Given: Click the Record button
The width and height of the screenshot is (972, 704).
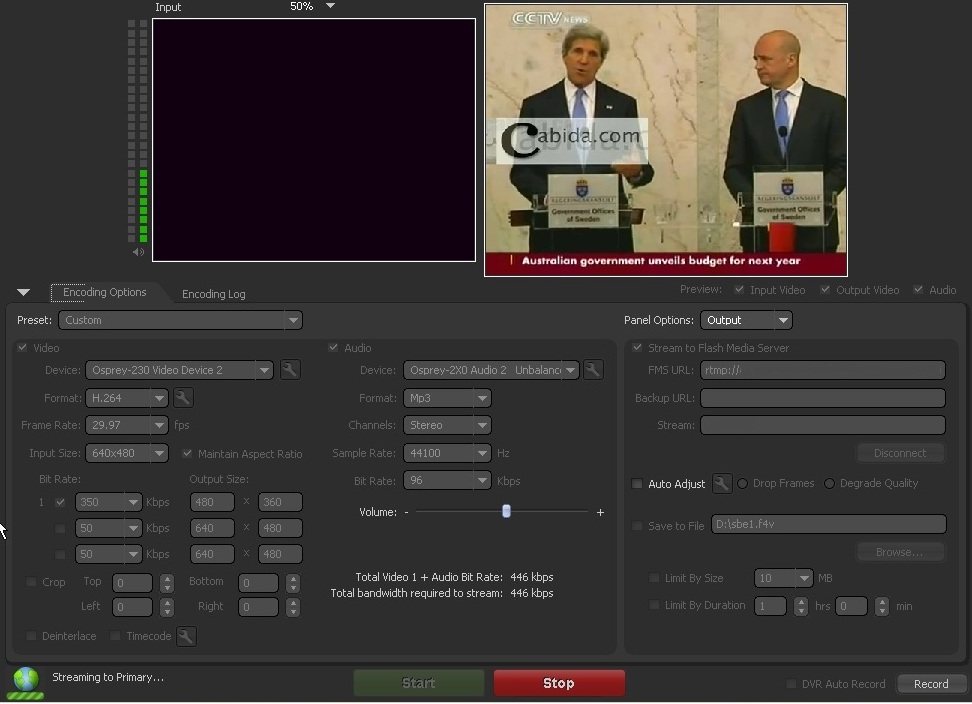Looking at the screenshot, I should click(930, 684).
